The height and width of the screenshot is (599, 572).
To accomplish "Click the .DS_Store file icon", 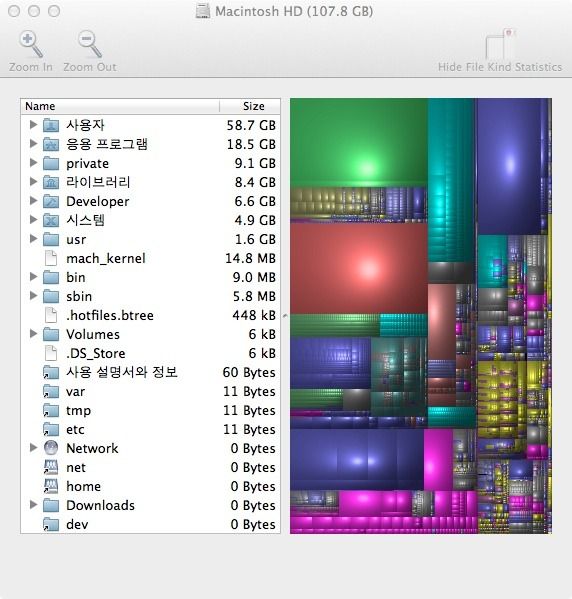I will tap(51, 353).
